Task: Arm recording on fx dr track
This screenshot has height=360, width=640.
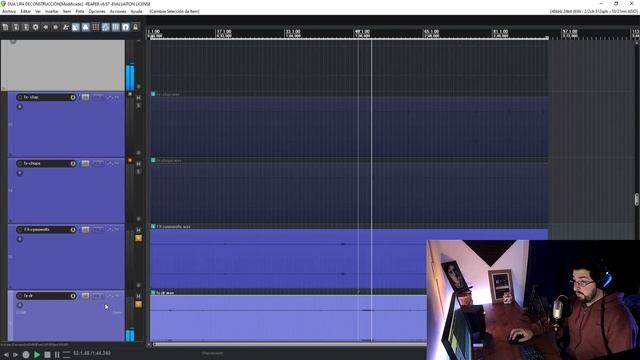Action: (x=20, y=296)
